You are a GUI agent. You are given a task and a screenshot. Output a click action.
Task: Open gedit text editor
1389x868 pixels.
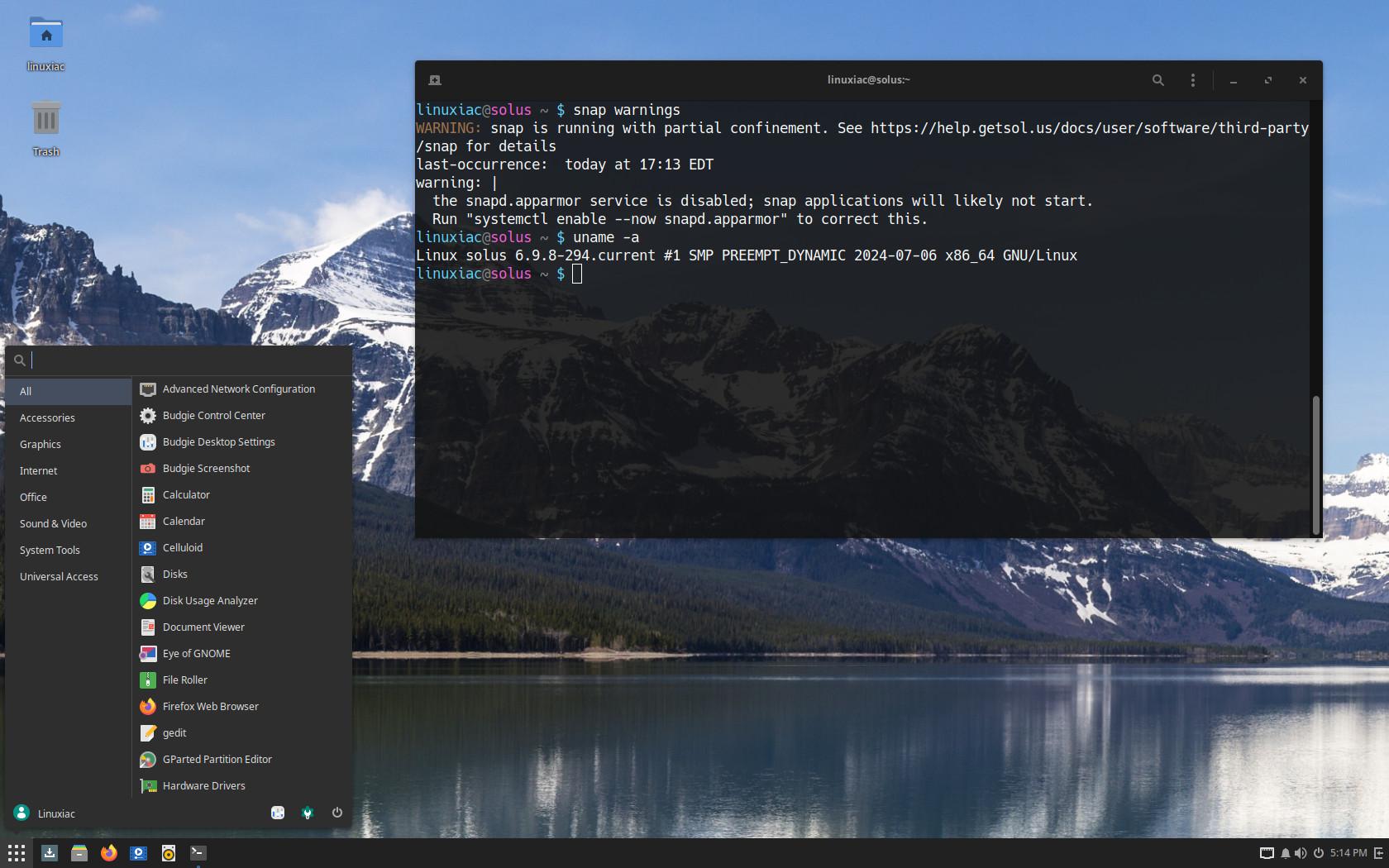(242, 733)
